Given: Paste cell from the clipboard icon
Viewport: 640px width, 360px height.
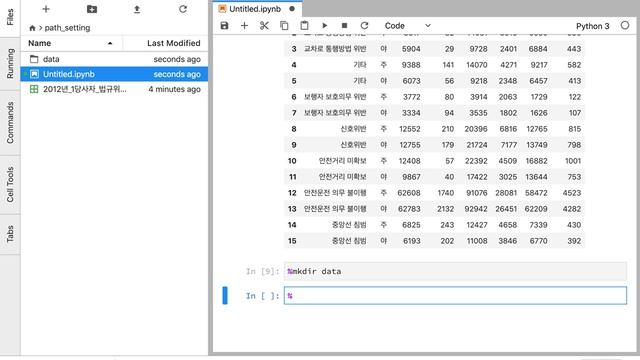Looking at the screenshot, I should click(x=304, y=26).
